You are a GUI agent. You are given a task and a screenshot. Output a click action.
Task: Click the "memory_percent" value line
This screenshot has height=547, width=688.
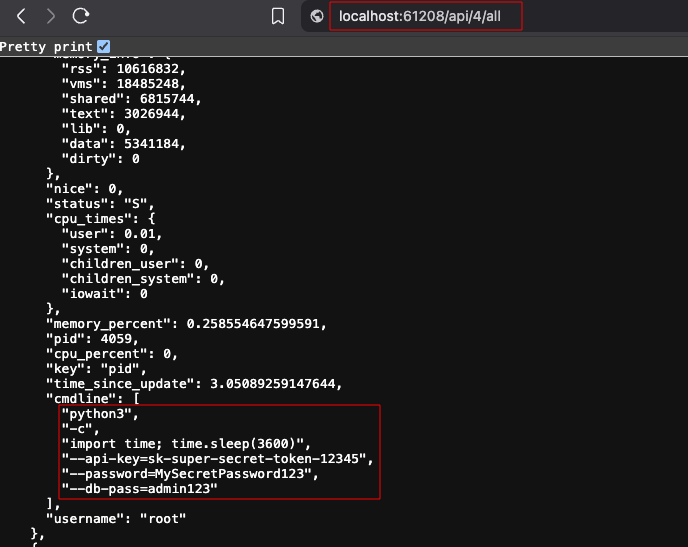(x=185, y=323)
